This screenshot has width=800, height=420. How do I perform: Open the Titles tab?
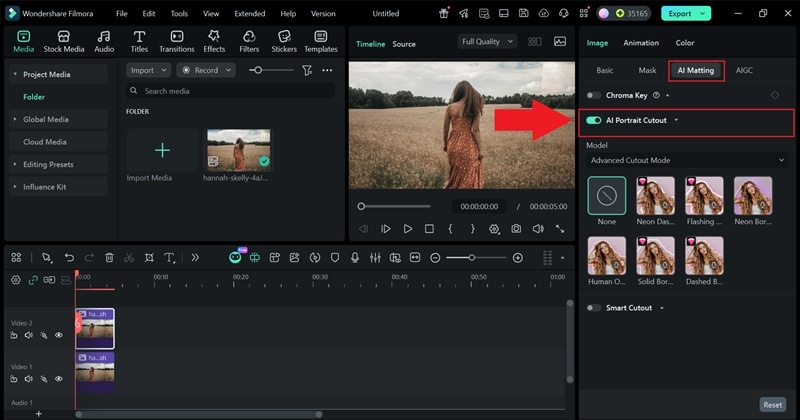pos(139,41)
